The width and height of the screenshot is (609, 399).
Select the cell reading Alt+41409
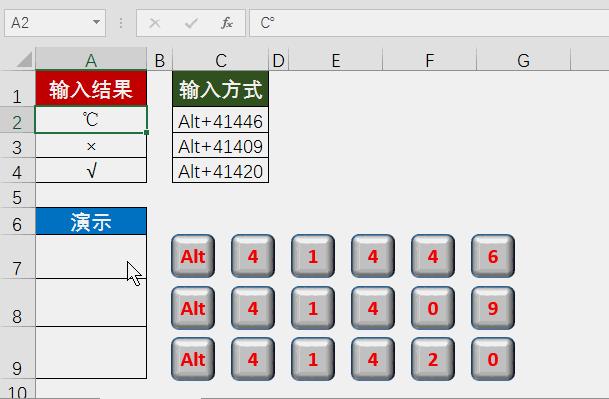(x=221, y=146)
